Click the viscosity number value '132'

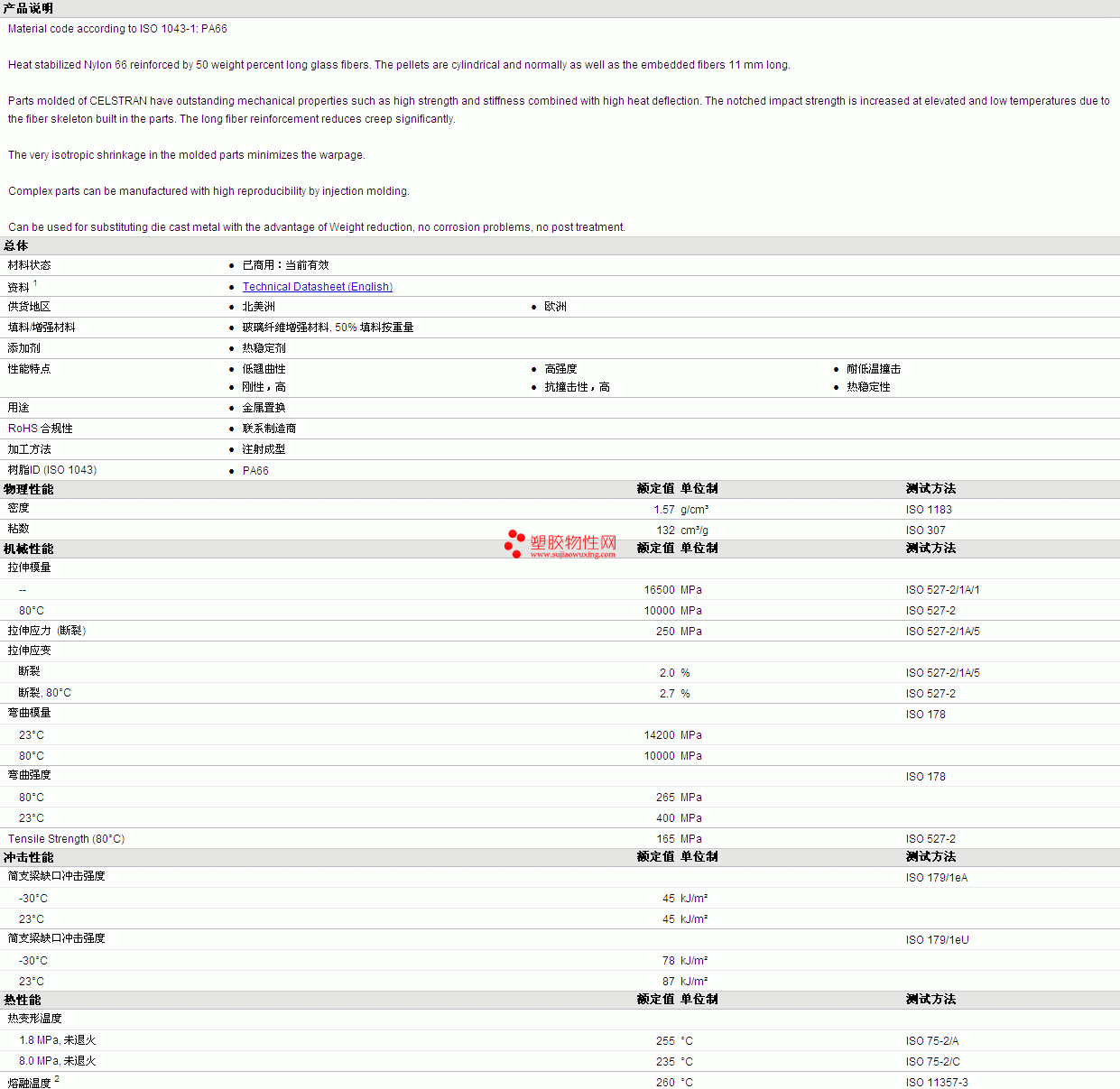pyautogui.click(x=665, y=531)
